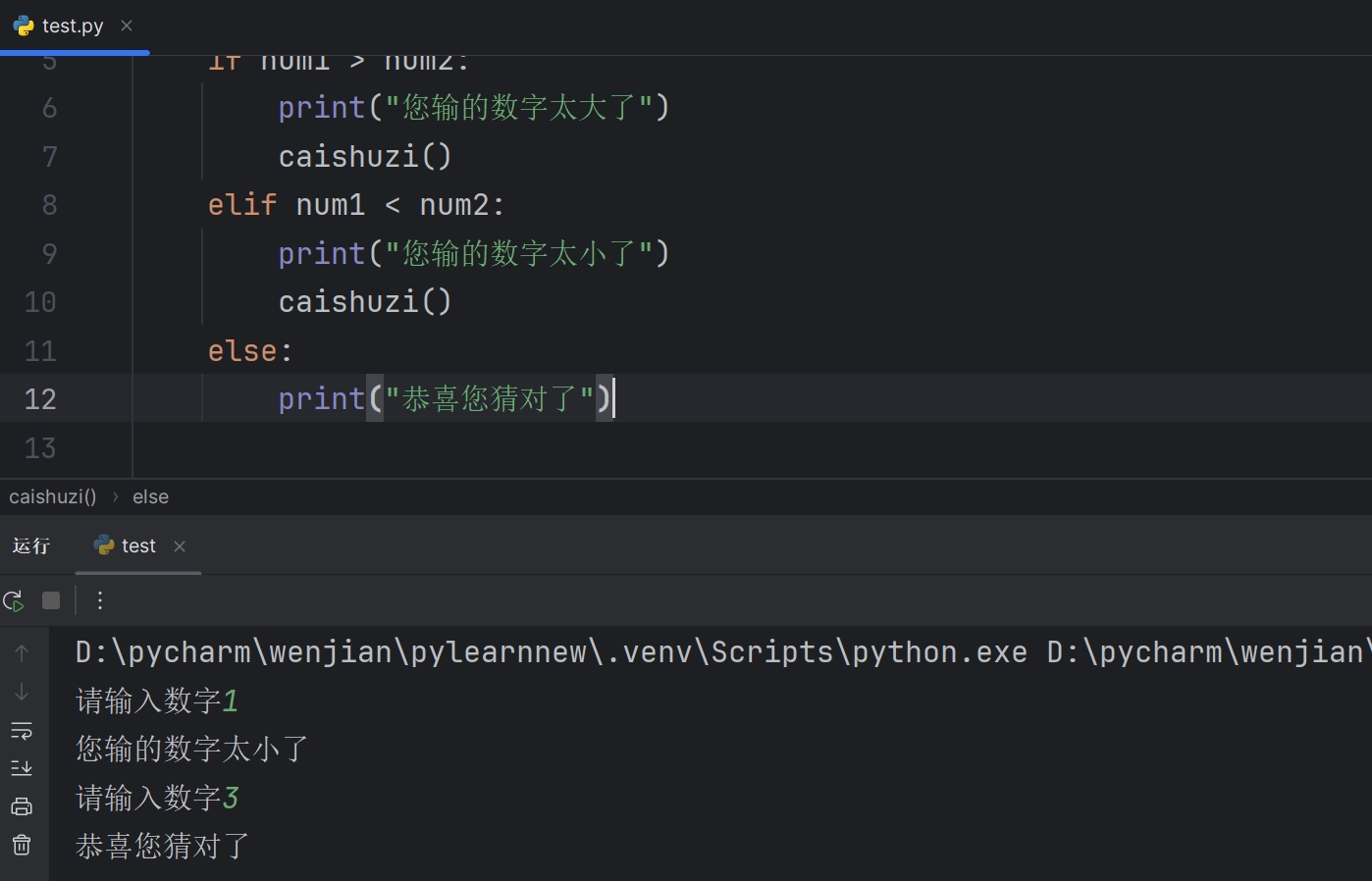The width and height of the screenshot is (1372, 881).
Task: Open the test run tab
Action: (x=138, y=545)
